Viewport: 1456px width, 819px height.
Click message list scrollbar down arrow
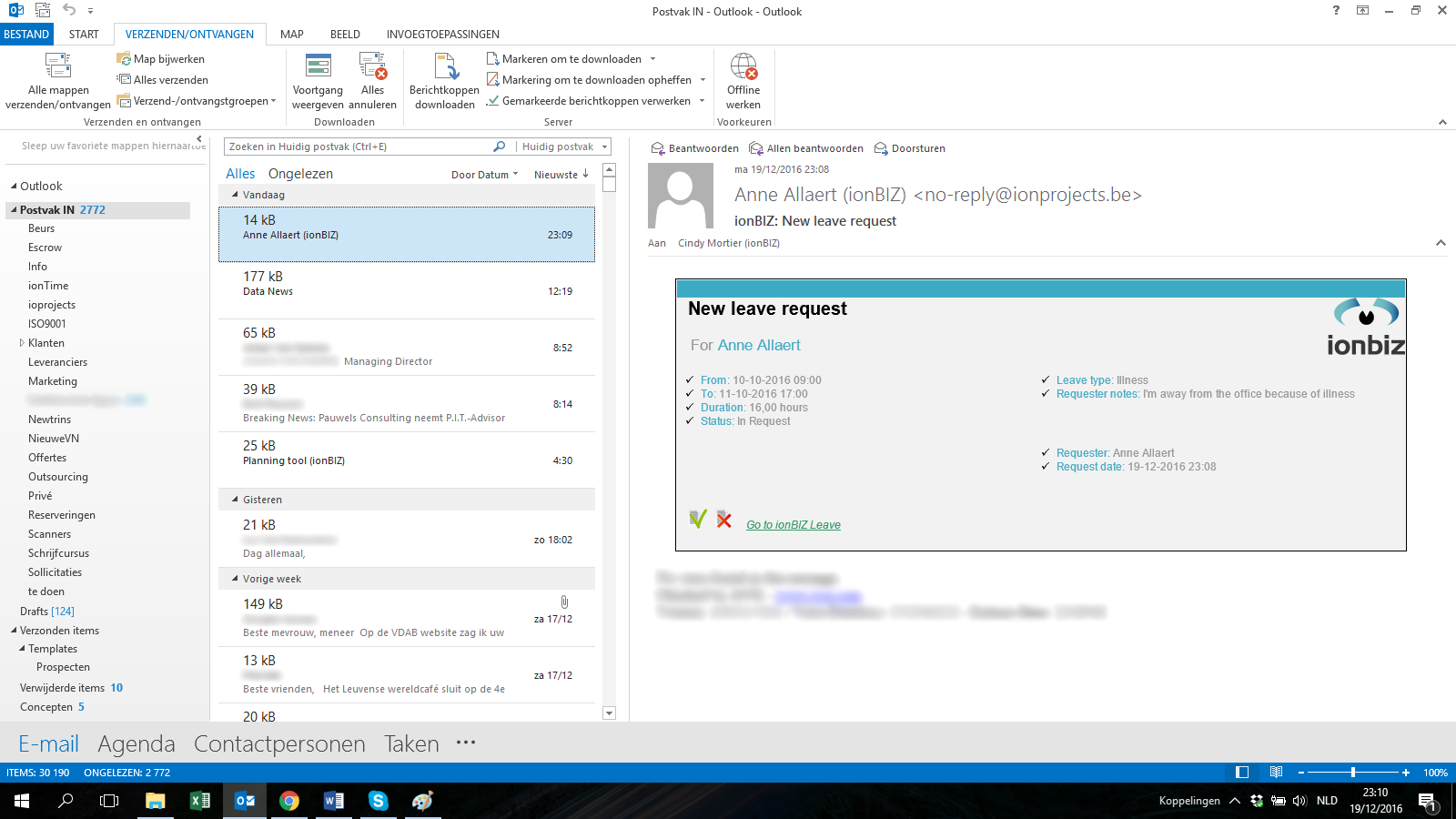pyautogui.click(x=610, y=713)
